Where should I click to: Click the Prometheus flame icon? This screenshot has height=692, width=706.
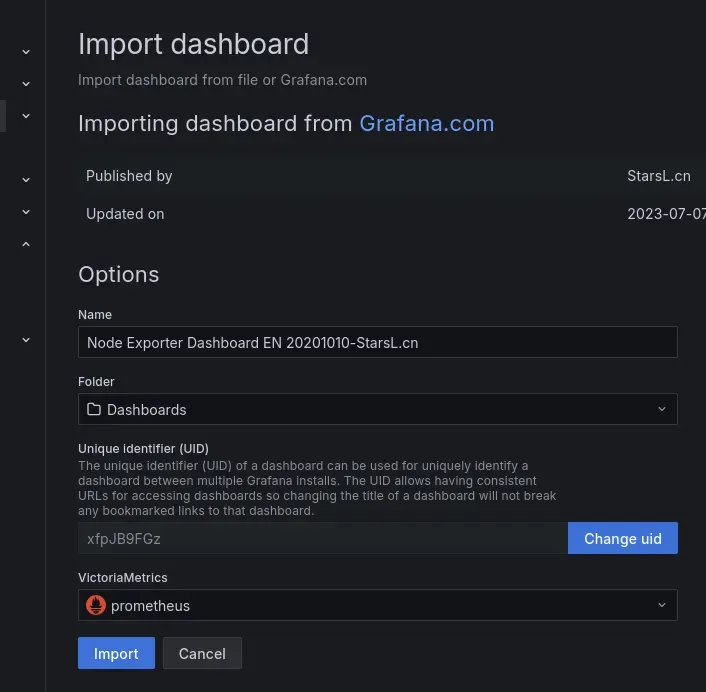[96, 605]
